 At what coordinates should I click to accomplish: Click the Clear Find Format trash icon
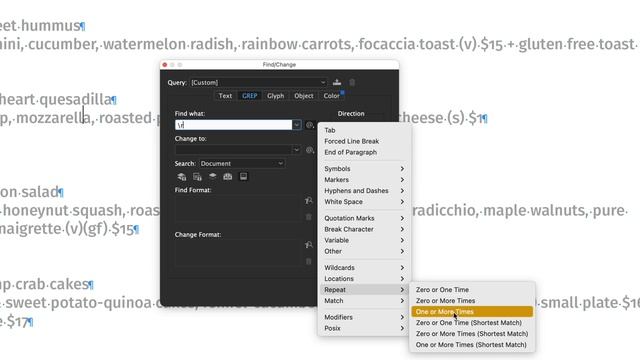coord(309,217)
